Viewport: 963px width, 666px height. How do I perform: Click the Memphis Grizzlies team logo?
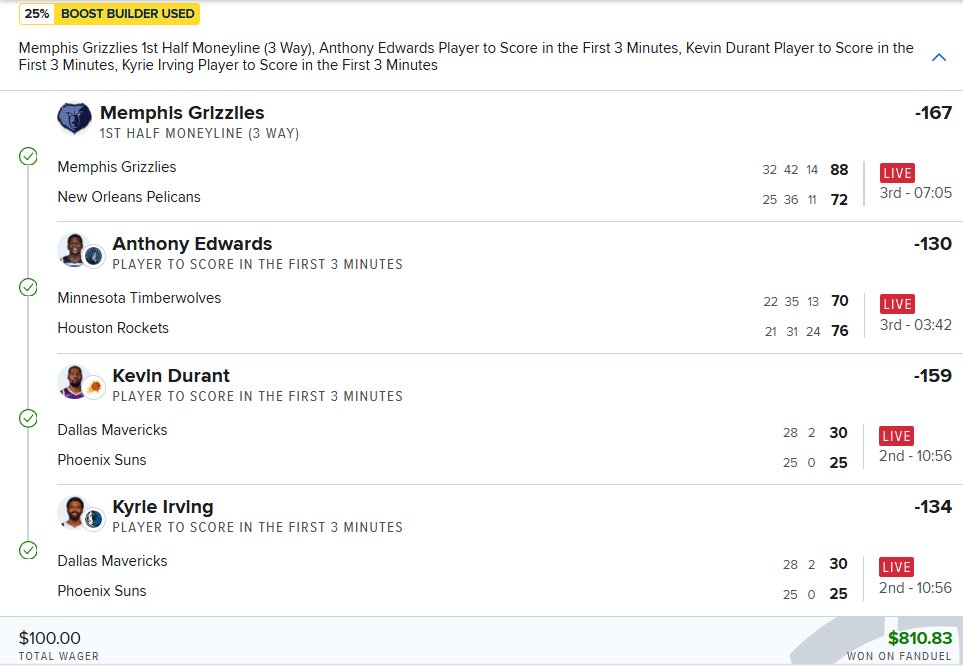74,118
